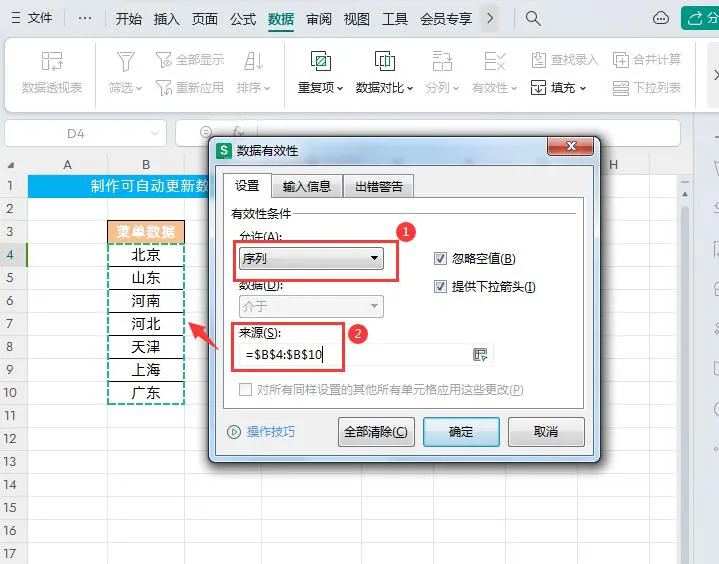Toggle the 忽略空值 checkbox

[440, 259]
